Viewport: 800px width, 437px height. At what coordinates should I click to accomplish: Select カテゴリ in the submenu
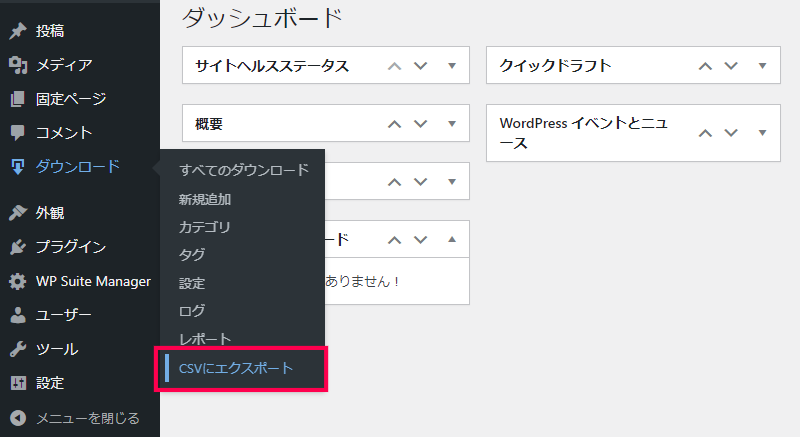[x=205, y=227]
